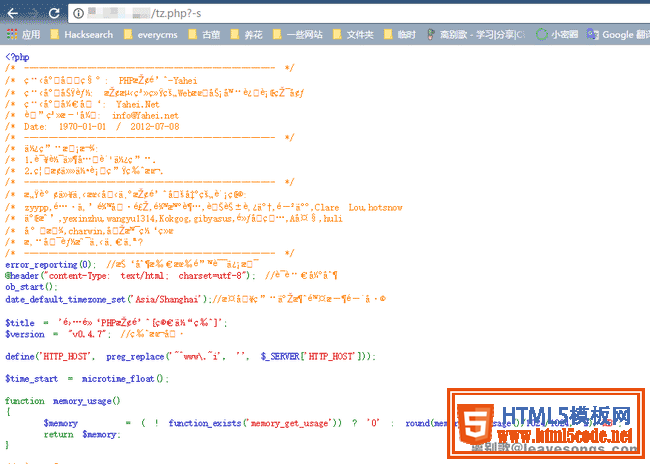650x464 pixels.
Task: Click the 'Yahei.Net' comment text
Action: [138, 104]
